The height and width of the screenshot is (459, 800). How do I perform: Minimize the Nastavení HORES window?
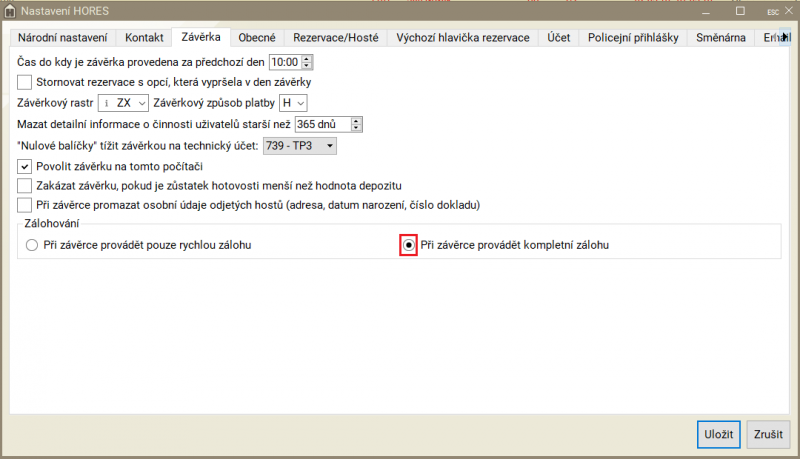(708, 11)
